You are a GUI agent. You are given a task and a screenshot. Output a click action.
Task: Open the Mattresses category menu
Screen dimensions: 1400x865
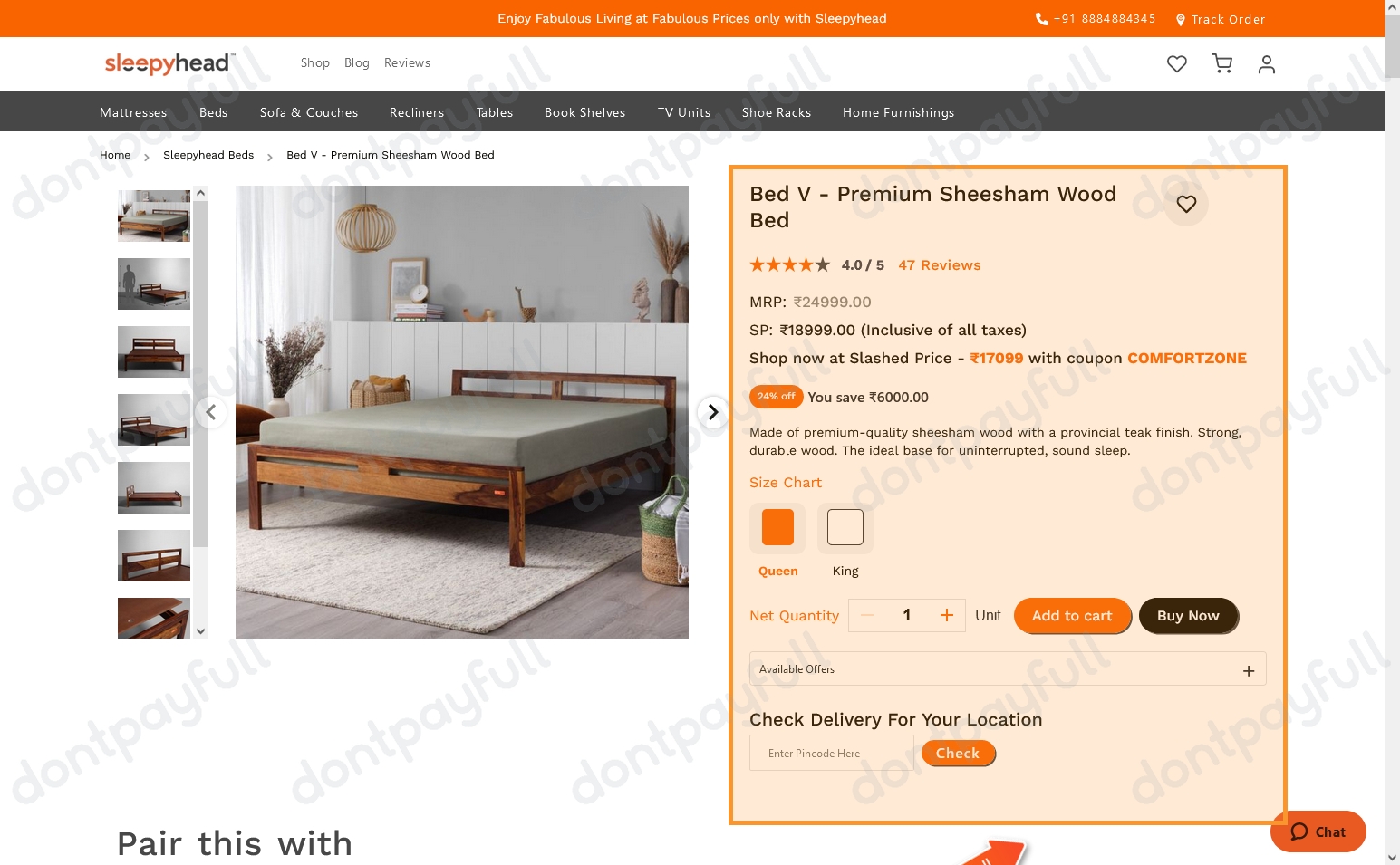[x=133, y=112]
